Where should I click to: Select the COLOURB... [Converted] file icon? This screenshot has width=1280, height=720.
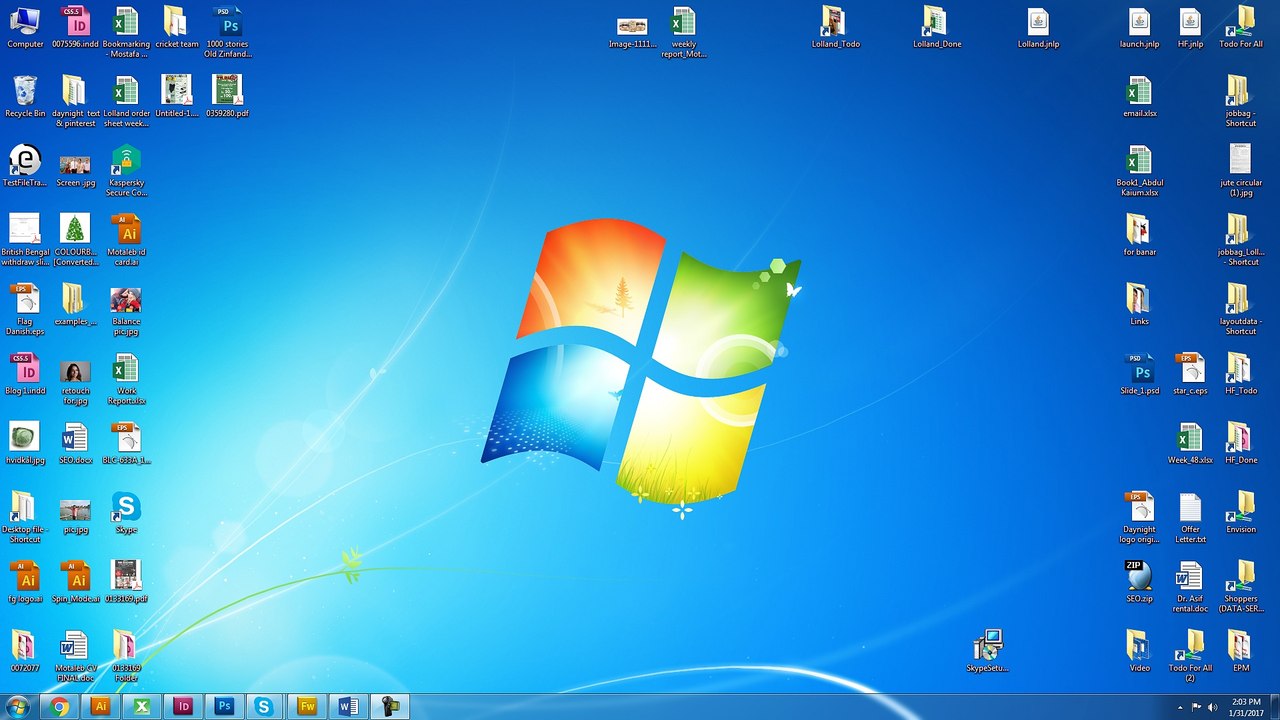pos(75,240)
